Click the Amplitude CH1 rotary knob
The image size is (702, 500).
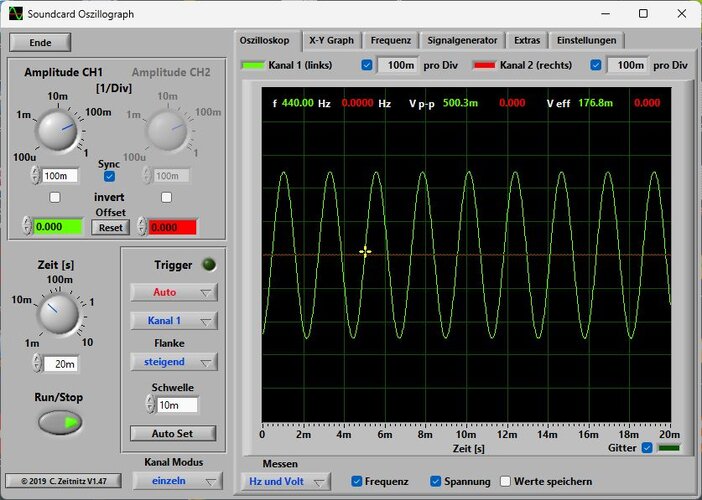click(x=57, y=131)
